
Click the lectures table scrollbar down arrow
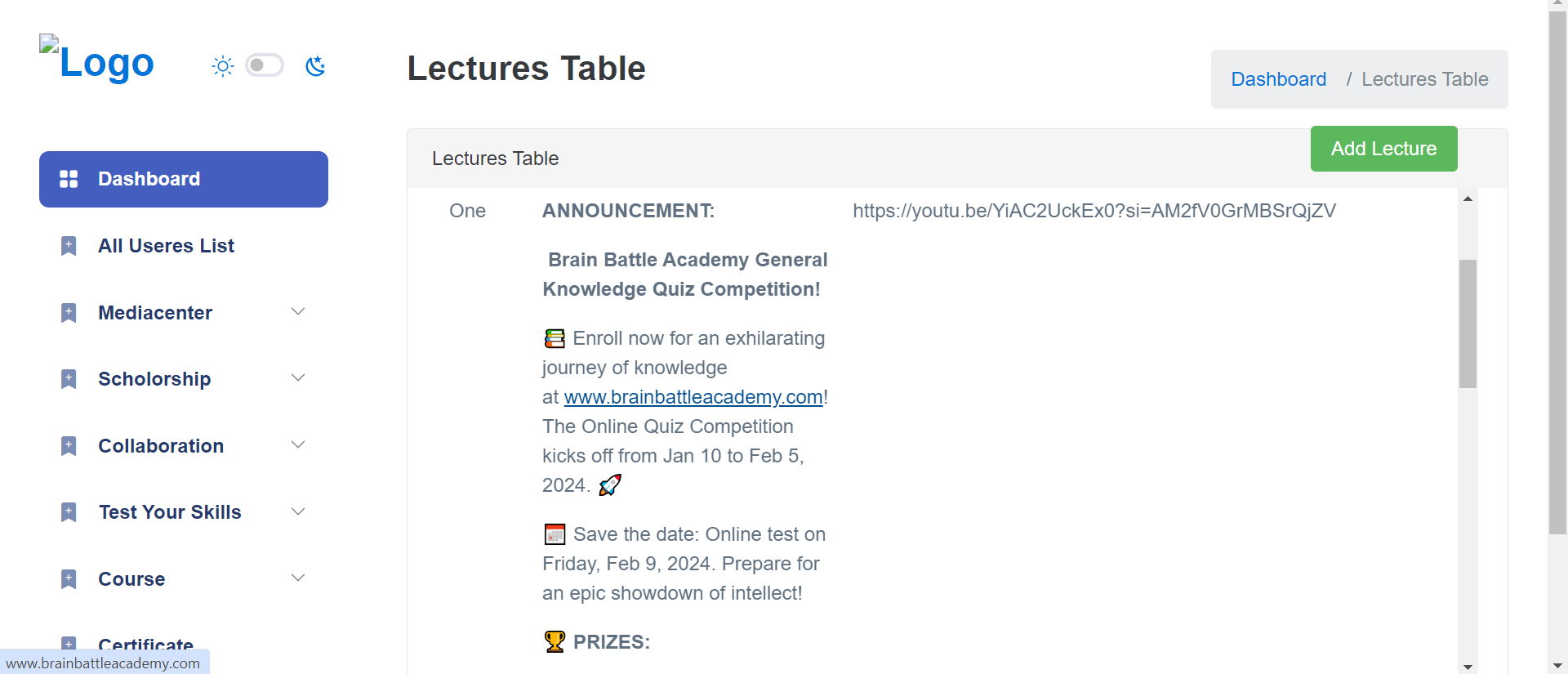(1468, 667)
